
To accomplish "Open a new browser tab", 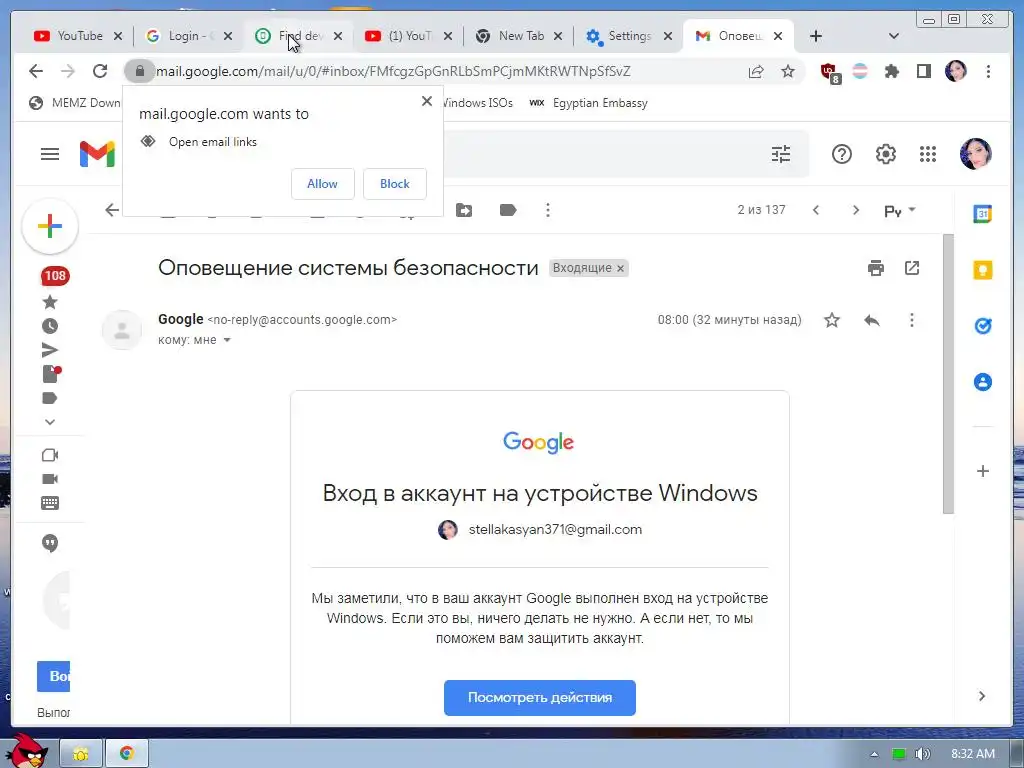I will click(x=816, y=36).
